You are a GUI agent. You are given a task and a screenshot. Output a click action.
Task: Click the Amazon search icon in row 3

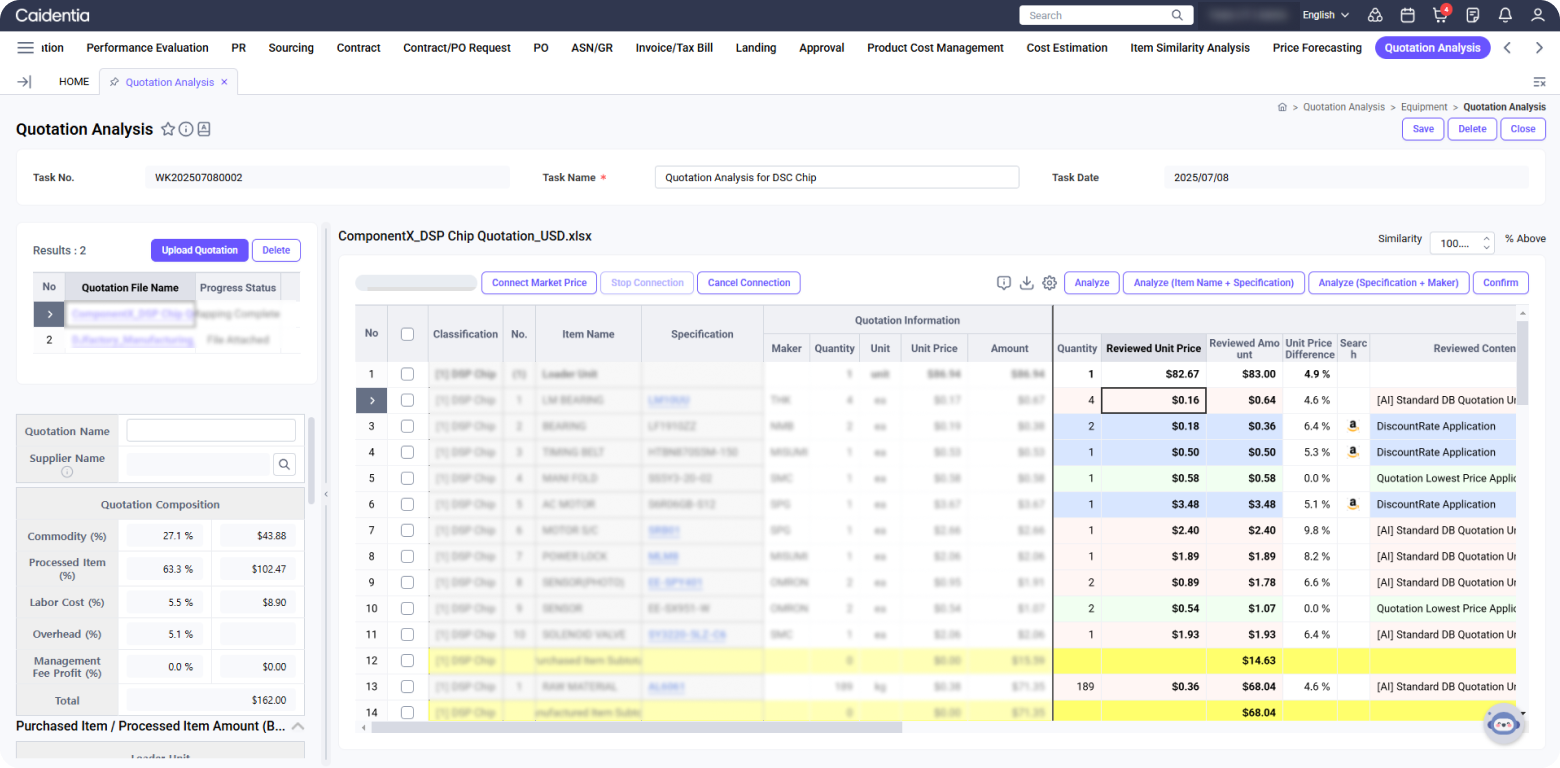point(1352,426)
